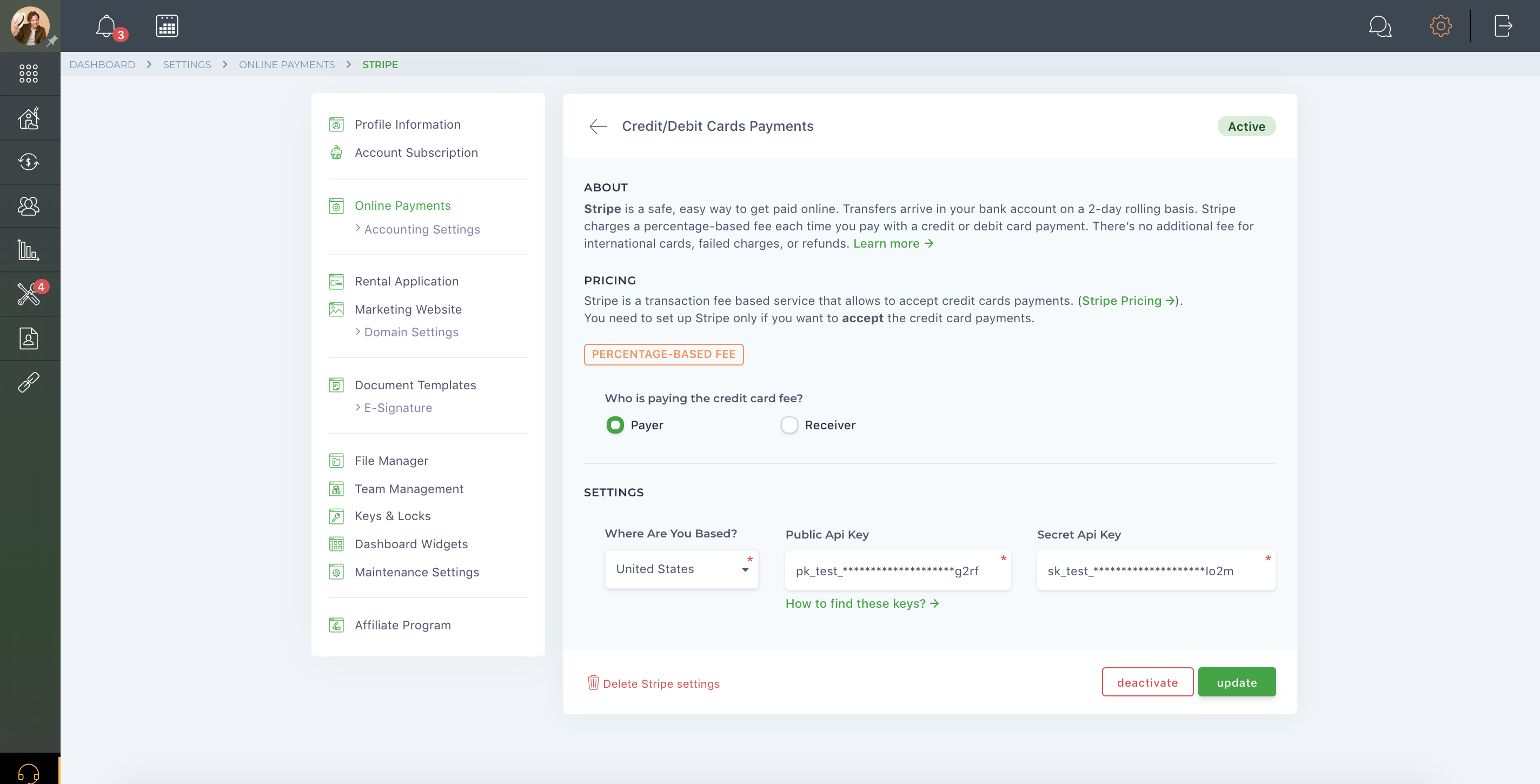The width and height of the screenshot is (1540, 784).
Task: Open Dashboard Widgets settings
Action: click(x=411, y=544)
